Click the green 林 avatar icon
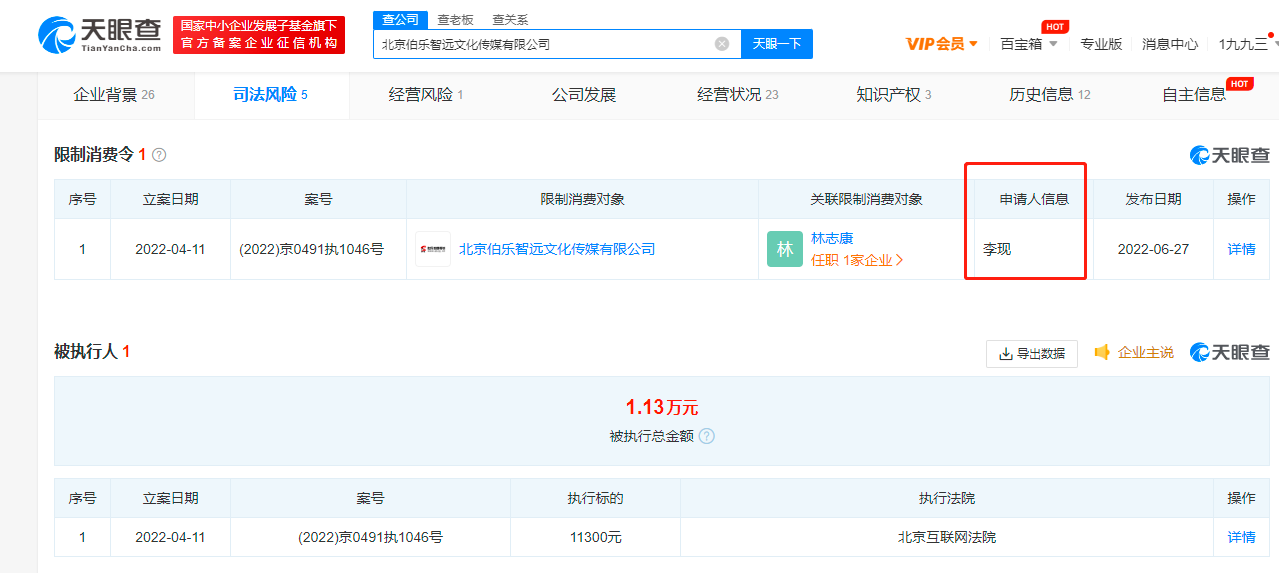The image size is (1279, 573). tap(785, 249)
